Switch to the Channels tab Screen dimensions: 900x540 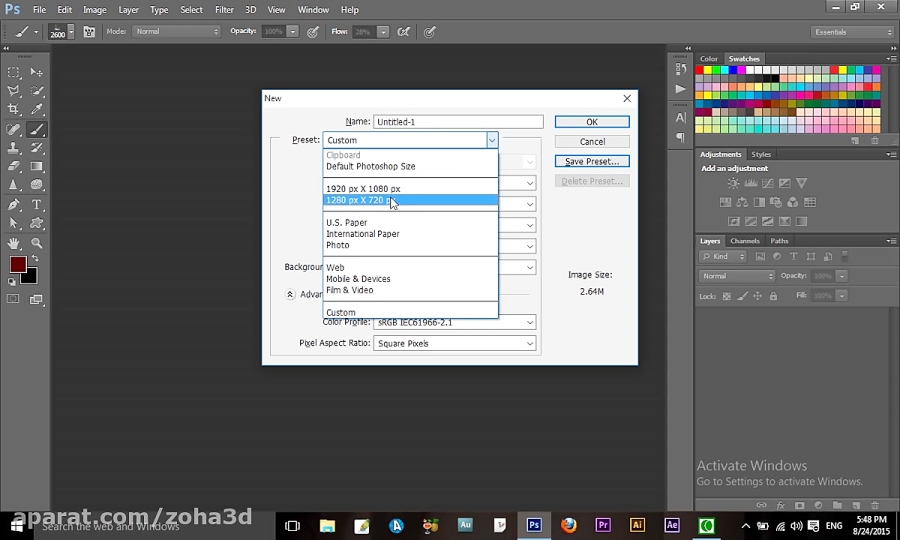click(x=744, y=241)
